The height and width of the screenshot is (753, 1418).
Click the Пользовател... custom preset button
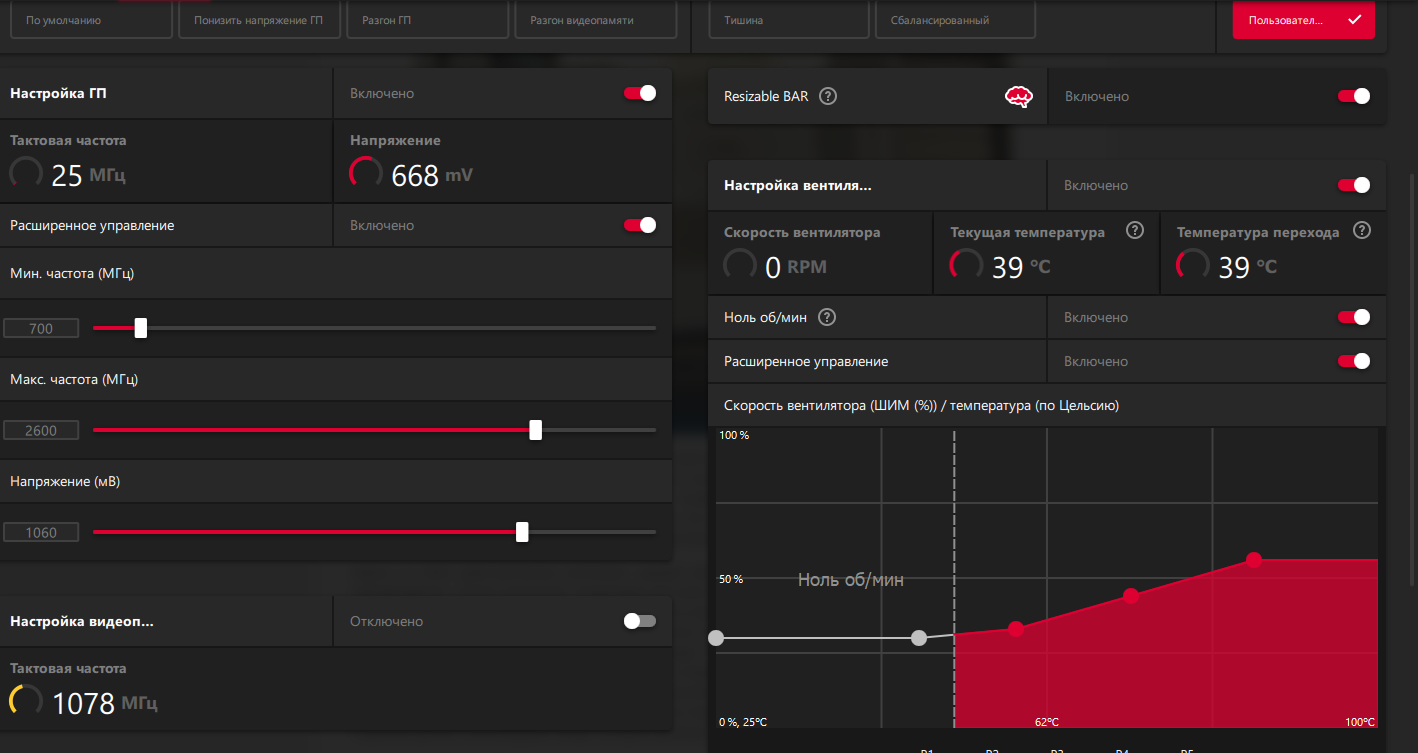point(1304,19)
